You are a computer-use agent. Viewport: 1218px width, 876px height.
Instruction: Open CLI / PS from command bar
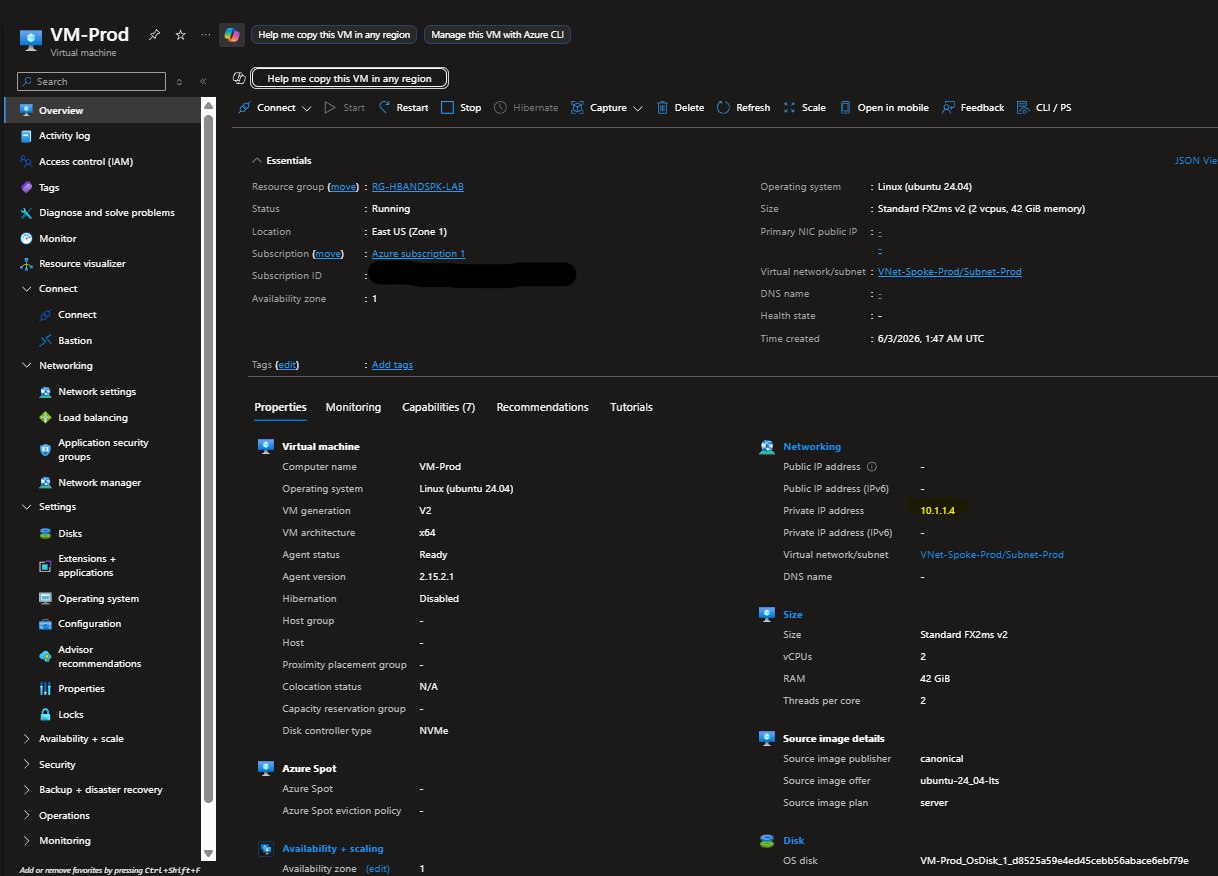point(1044,108)
